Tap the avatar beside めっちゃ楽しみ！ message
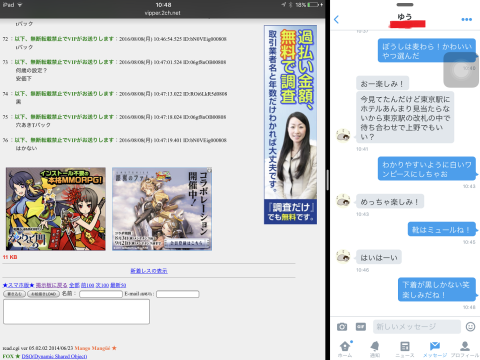Image resolution: width=480 pixels, height=360 pixels. [343, 201]
